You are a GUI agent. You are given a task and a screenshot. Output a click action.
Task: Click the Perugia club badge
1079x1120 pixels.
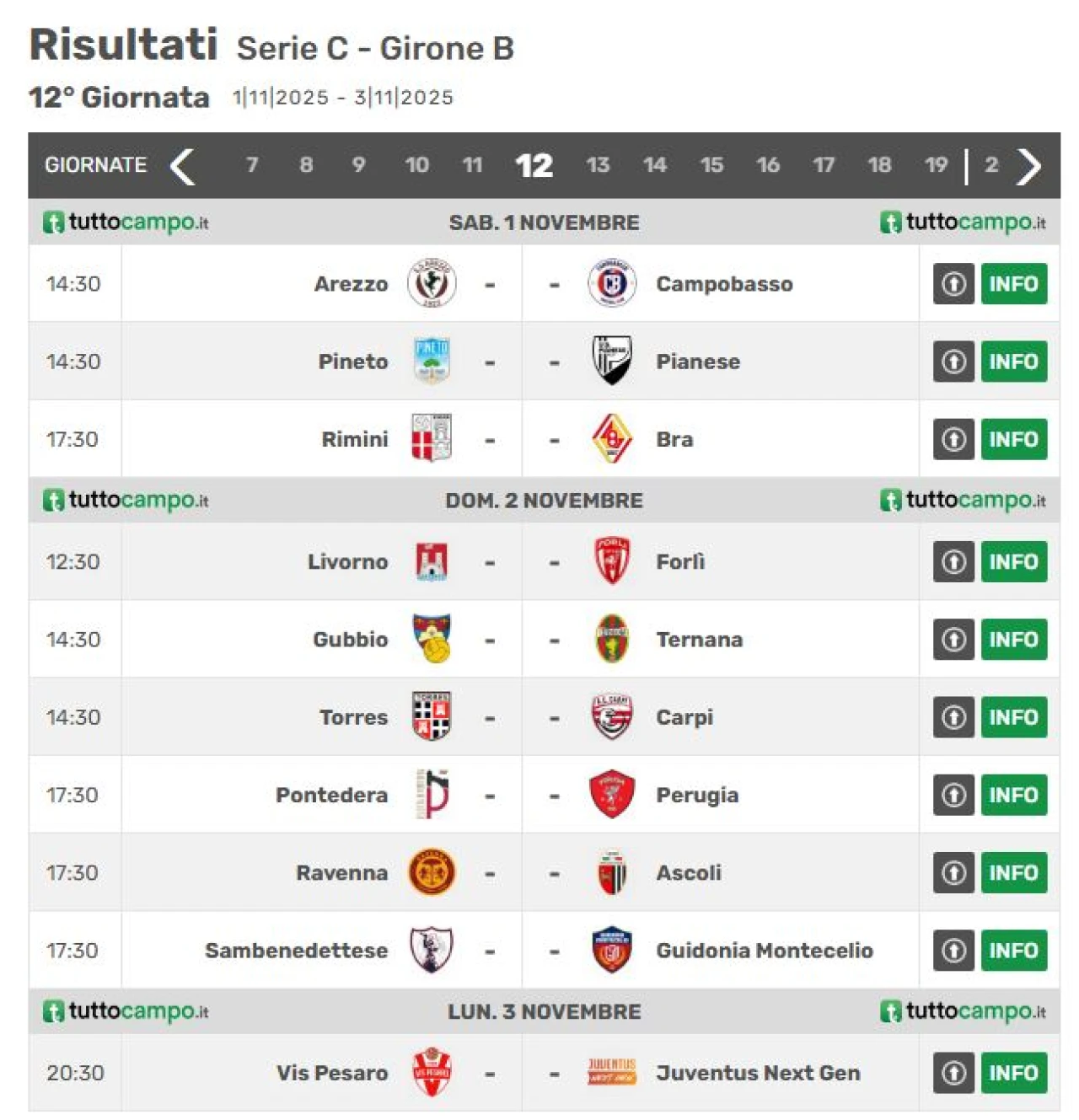pyautogui.click(x=611, y=795)
